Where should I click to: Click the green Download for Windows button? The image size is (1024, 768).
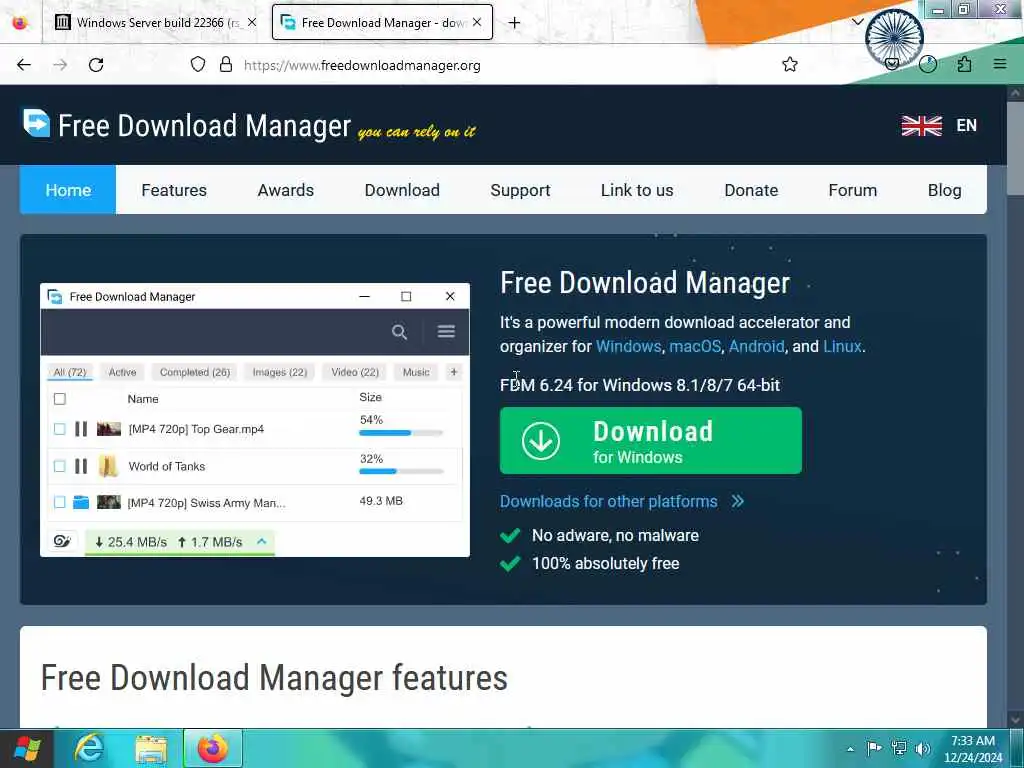pos(650,440)
